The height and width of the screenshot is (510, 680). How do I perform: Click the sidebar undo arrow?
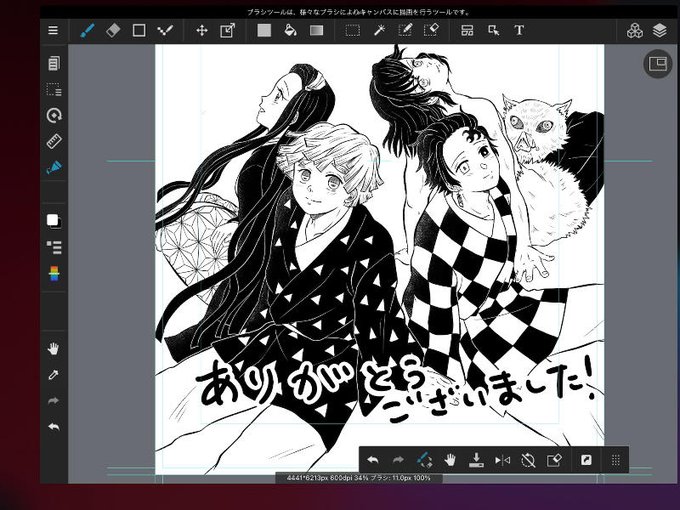tap(53, 427)
